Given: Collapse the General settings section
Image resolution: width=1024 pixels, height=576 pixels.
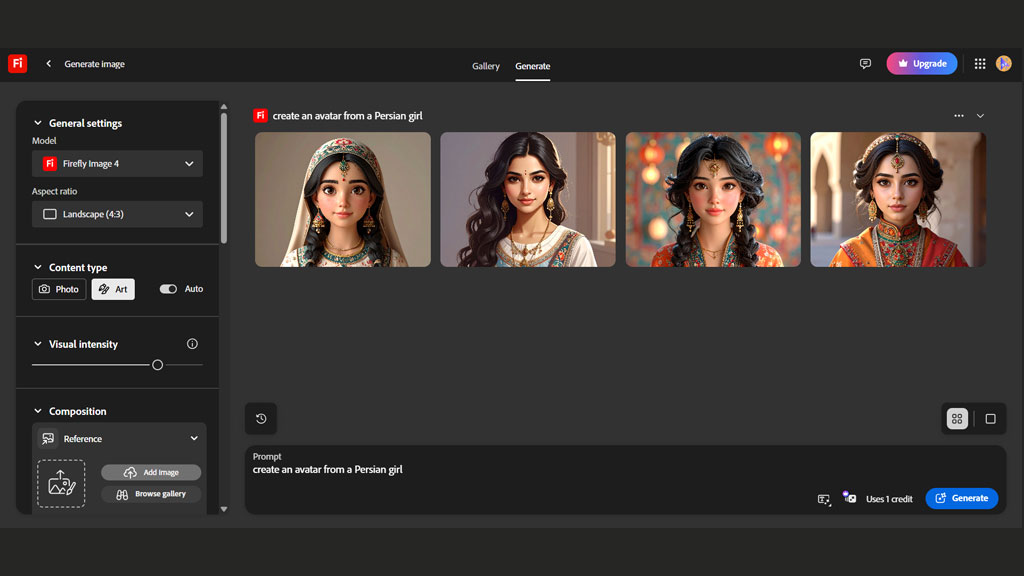Looking at the screenshot, I should [38, 122].
